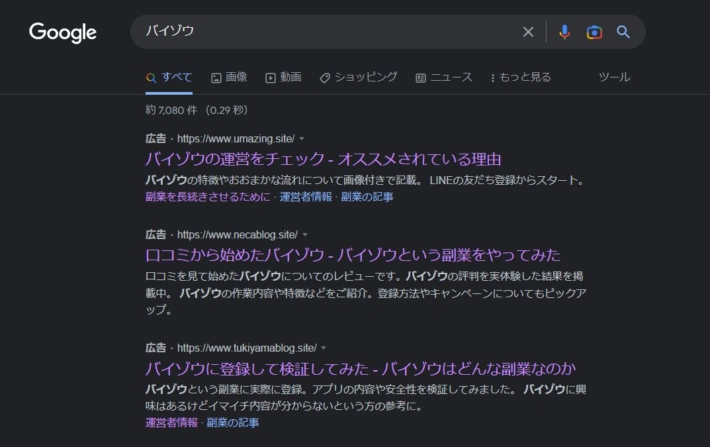Click the https://www.umazing.site/ URL text
Image resolution: width=710 pixels, height=447 pixels.
tap(236, 139)
